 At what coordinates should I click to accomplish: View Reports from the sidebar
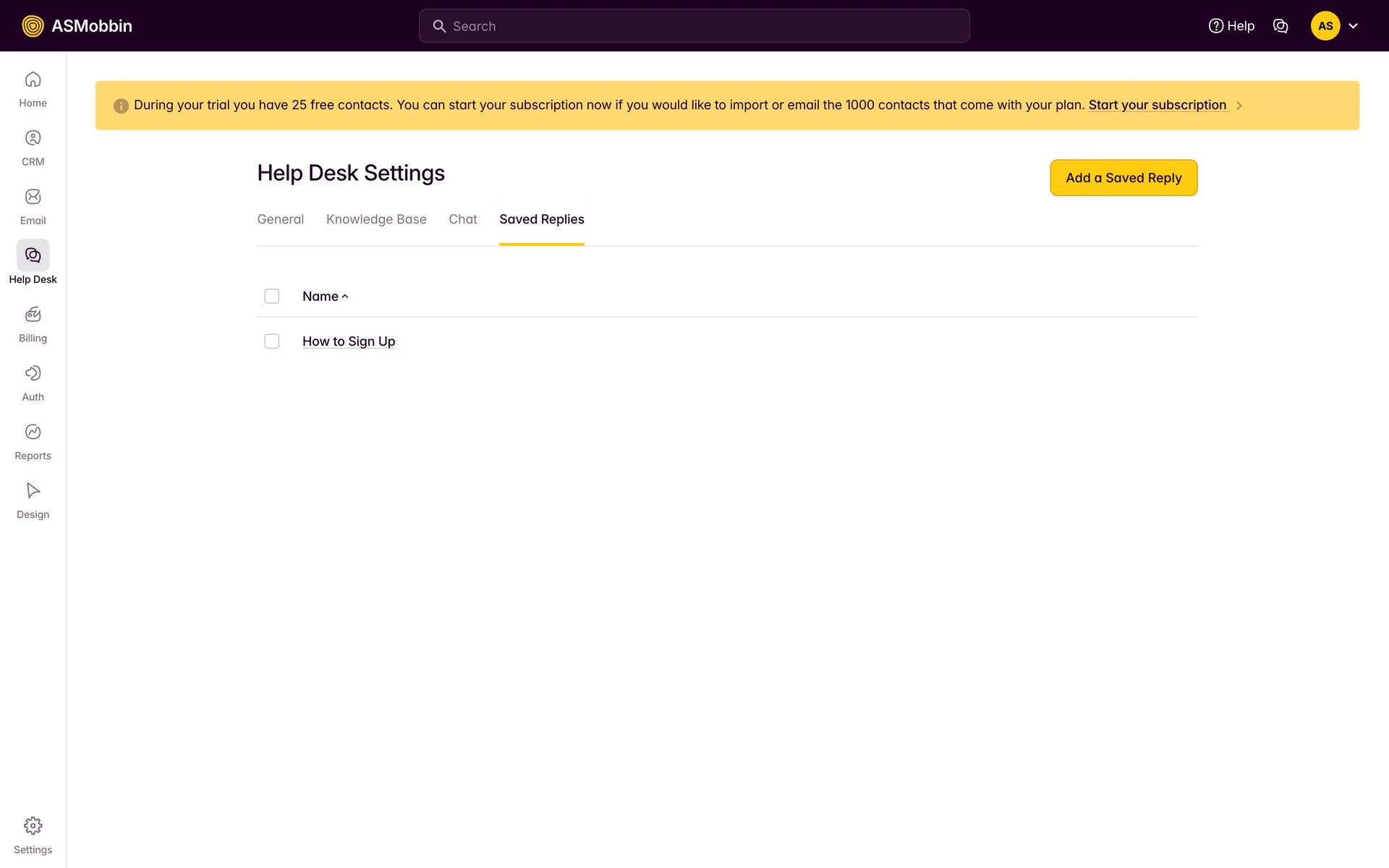(x=33, y=442)
